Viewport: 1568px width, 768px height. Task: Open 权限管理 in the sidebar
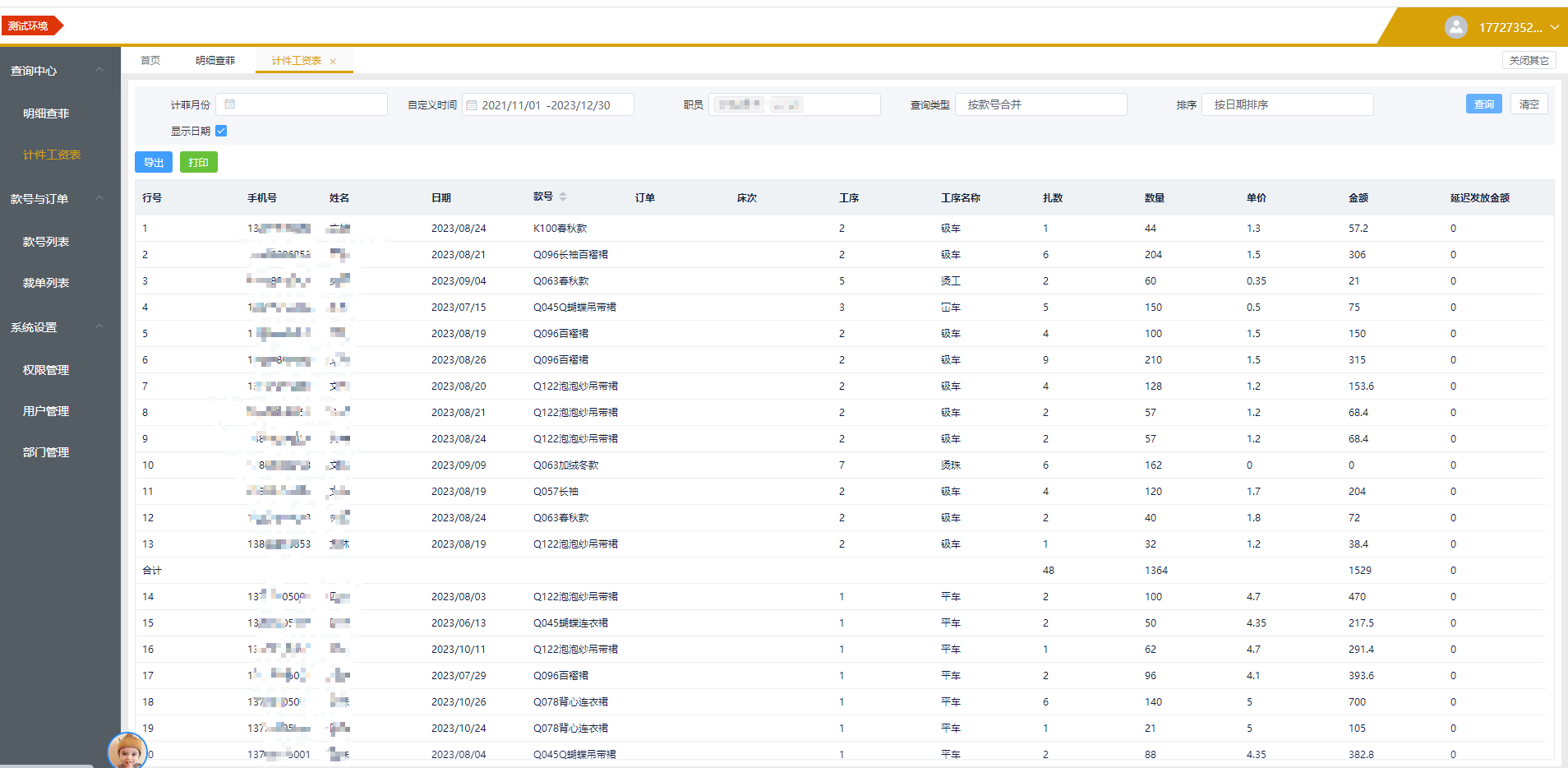coord(46,370)
